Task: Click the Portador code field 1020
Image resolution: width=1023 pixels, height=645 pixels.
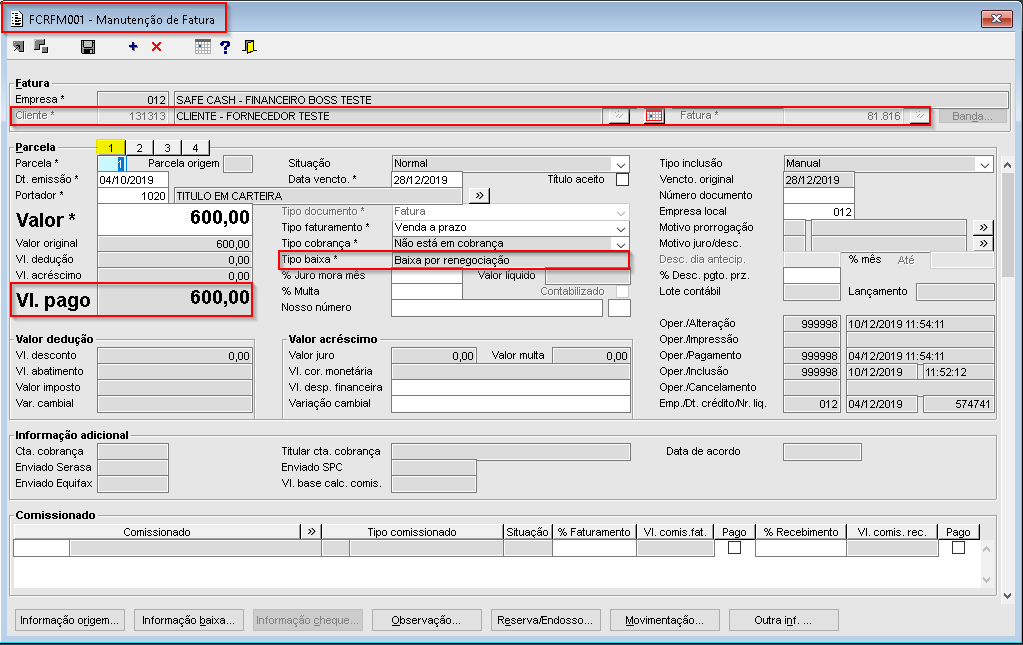Action: pos(133,196)
